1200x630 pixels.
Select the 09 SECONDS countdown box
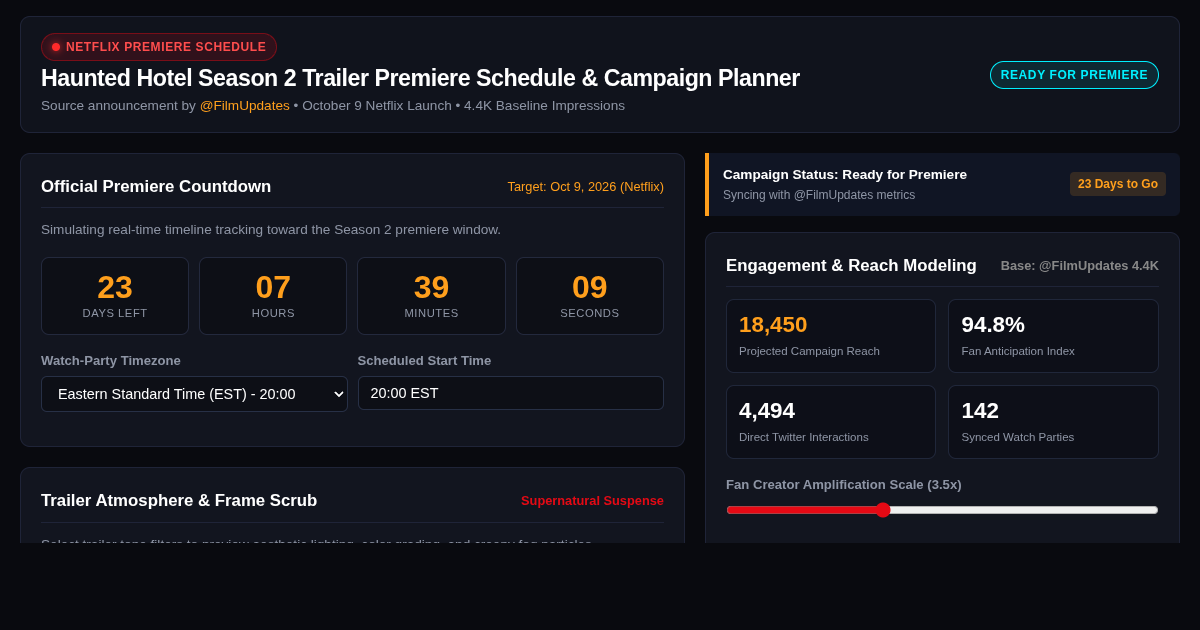[590, 296]
